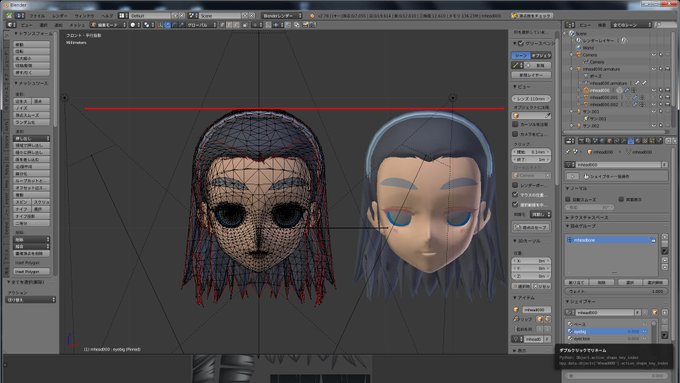Viewport: 680px width, 383px height.
Task: Click 割り当て vertex group button
Action: (577, 282)
